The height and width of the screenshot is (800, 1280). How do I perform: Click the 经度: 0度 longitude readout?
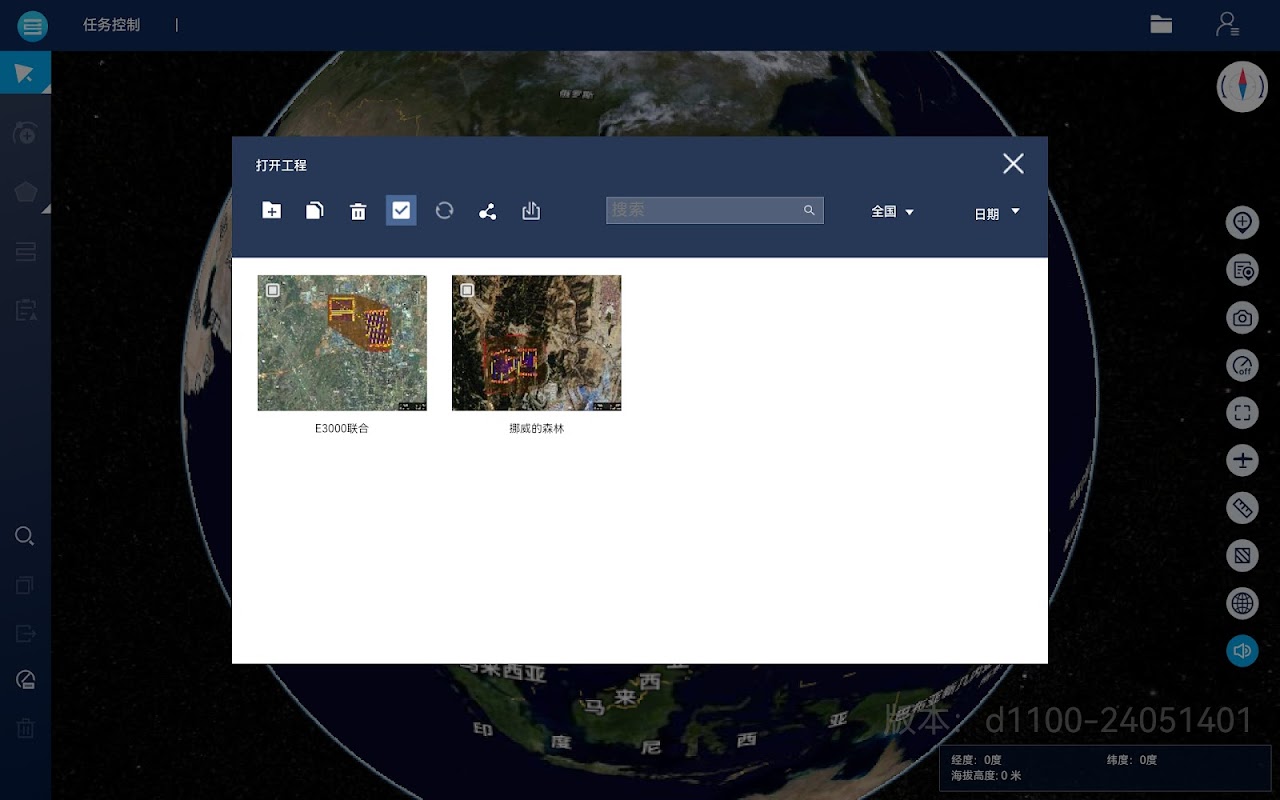[x=976, y=760]
